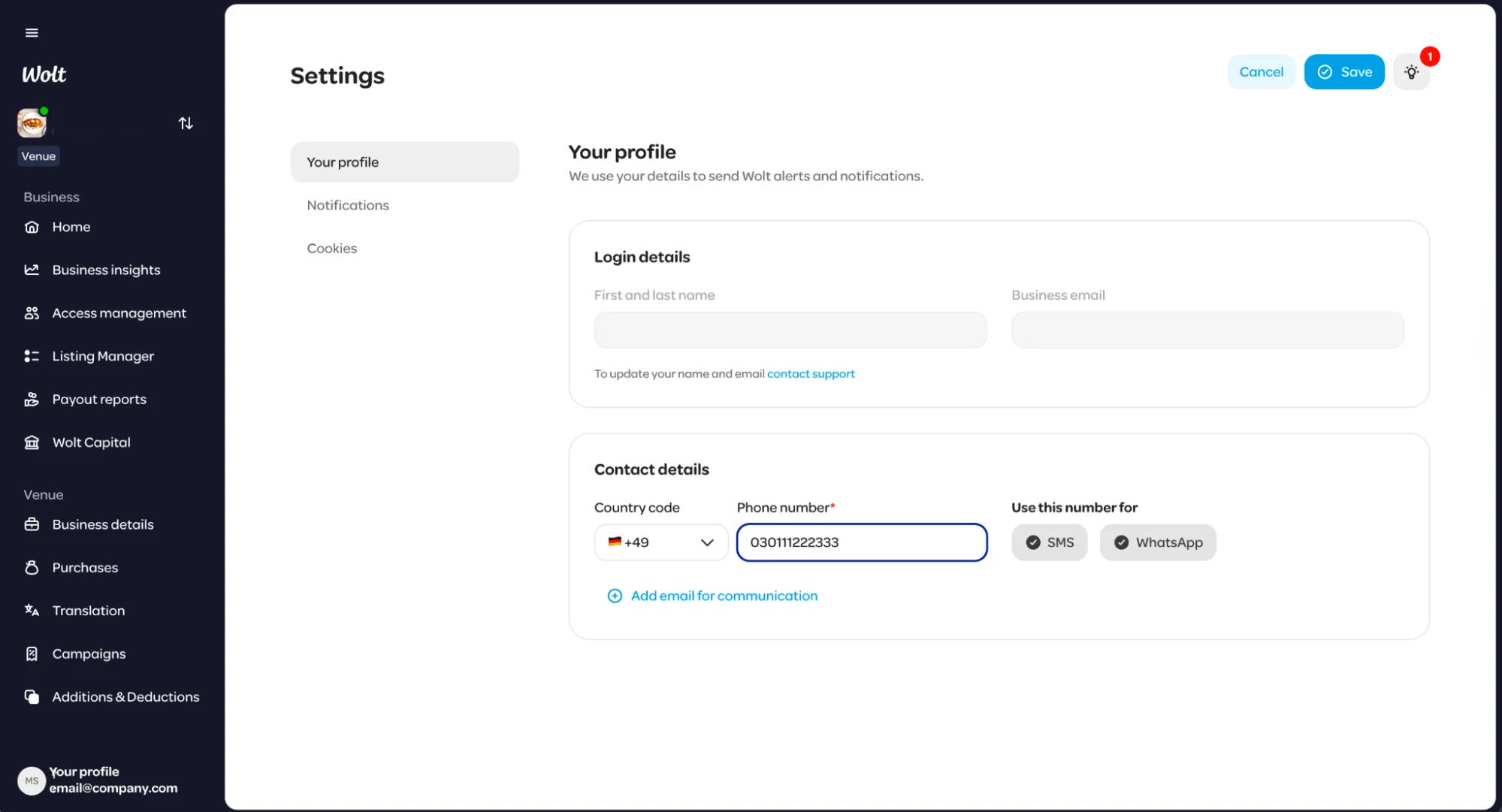The height and width of the screenshot is (812, 1502).
Task: Switch to the Notifications tab
Action: pyautogui.click(x=348, y=205)
